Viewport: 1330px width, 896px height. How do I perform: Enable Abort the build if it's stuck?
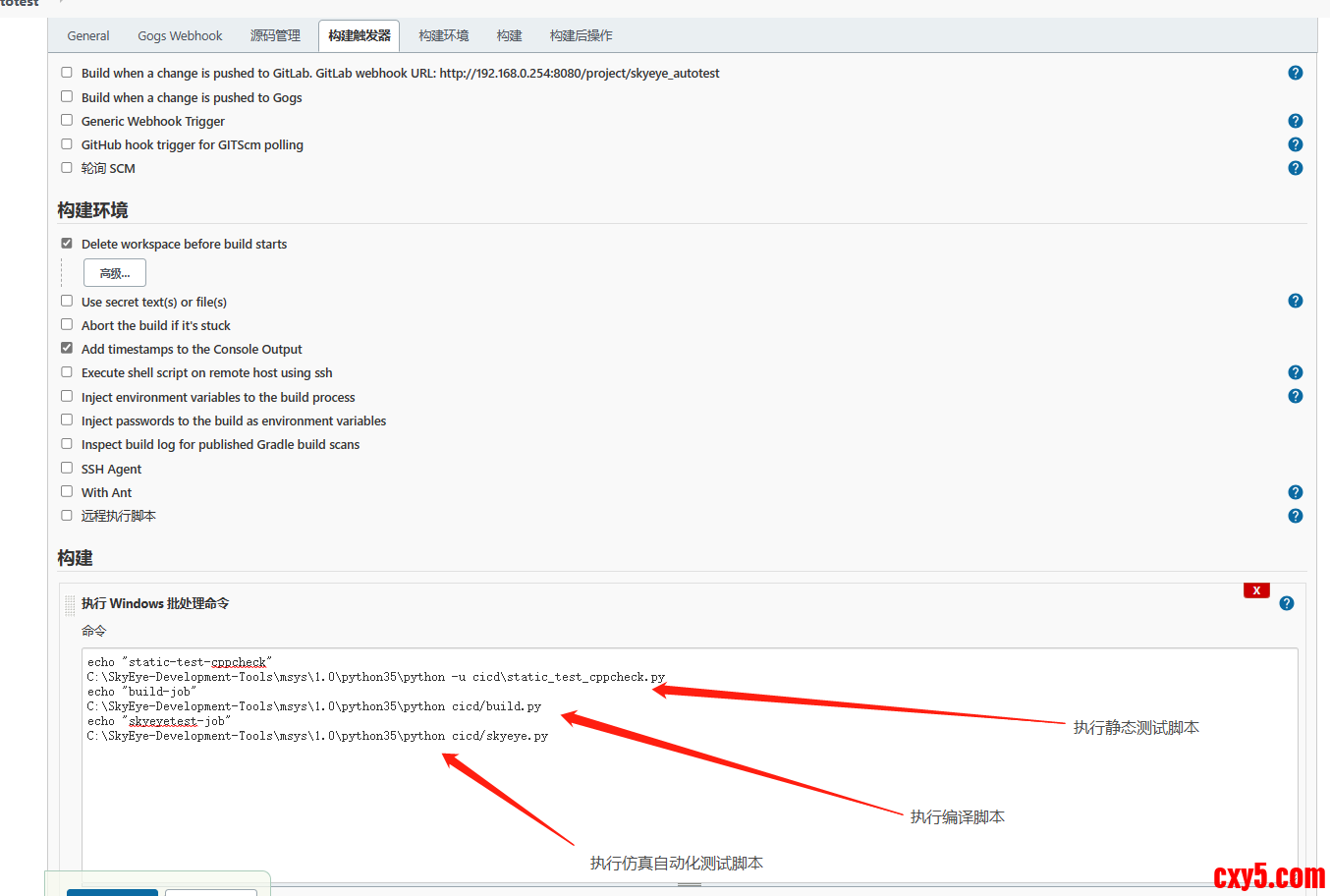67,324
